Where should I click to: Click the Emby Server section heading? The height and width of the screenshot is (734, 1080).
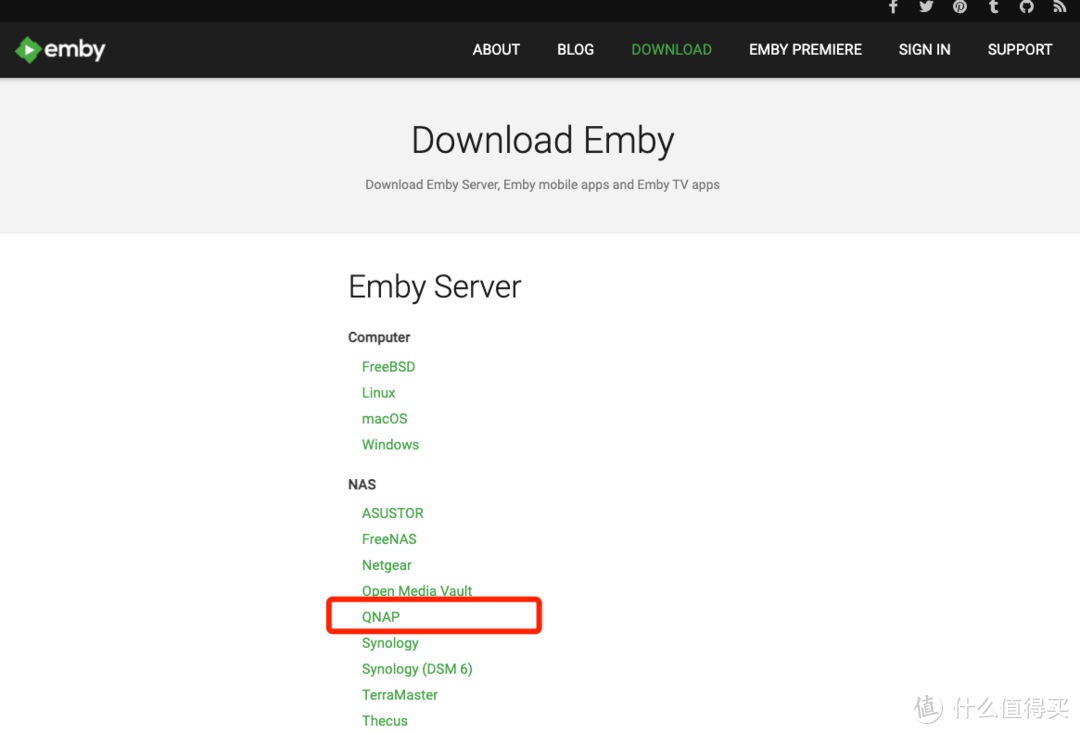click(435, 287)
